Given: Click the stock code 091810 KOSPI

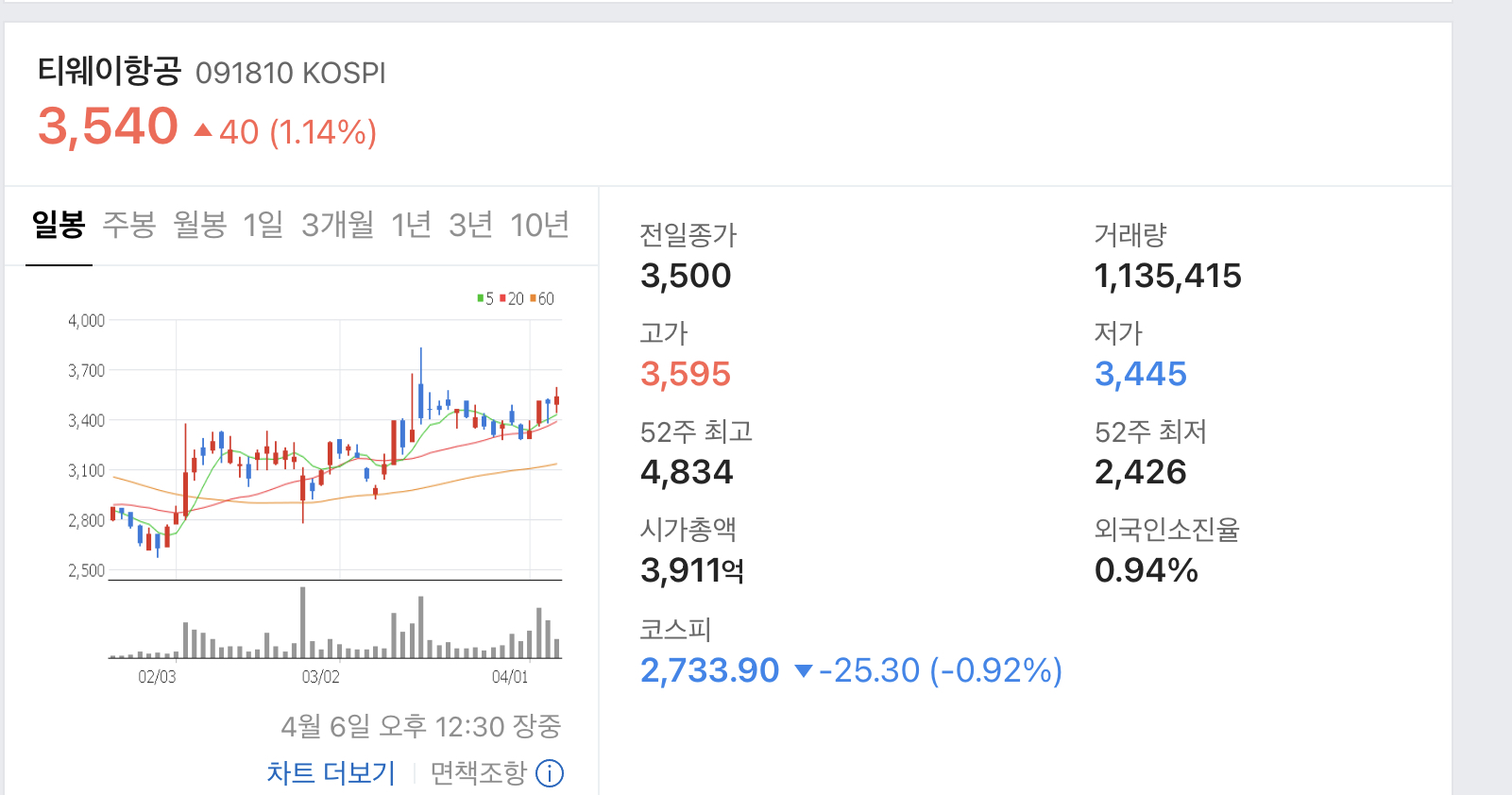Looking at the screenshot, I should [x=291, y=73].
